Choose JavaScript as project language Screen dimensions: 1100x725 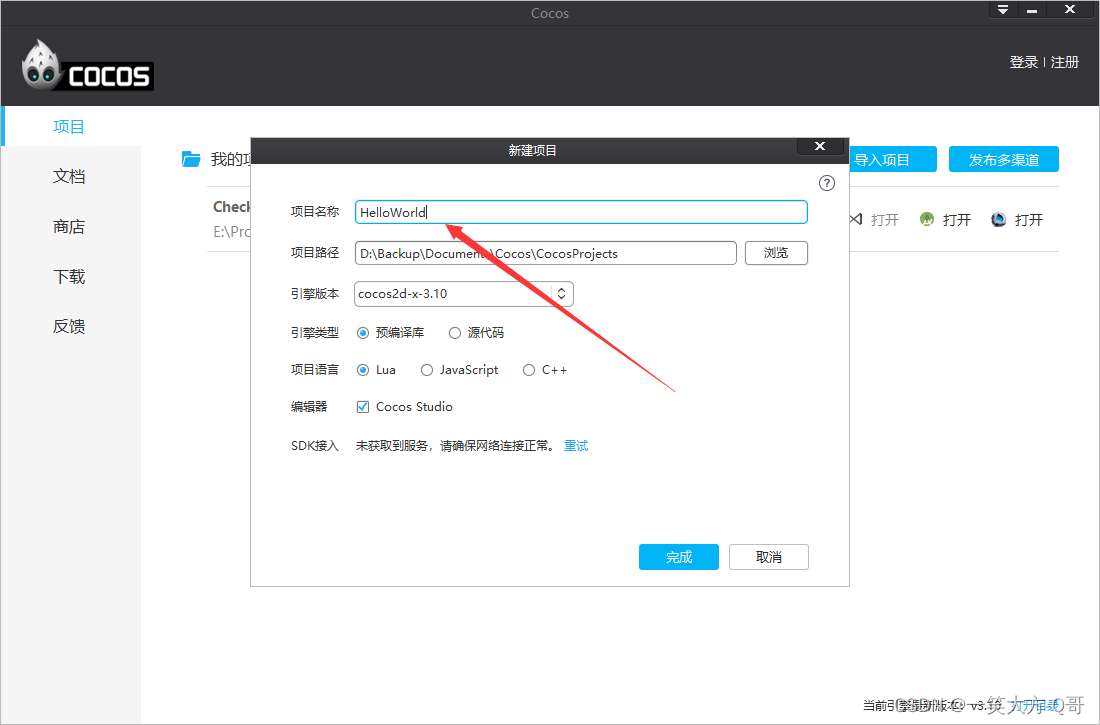coord(427,369)
